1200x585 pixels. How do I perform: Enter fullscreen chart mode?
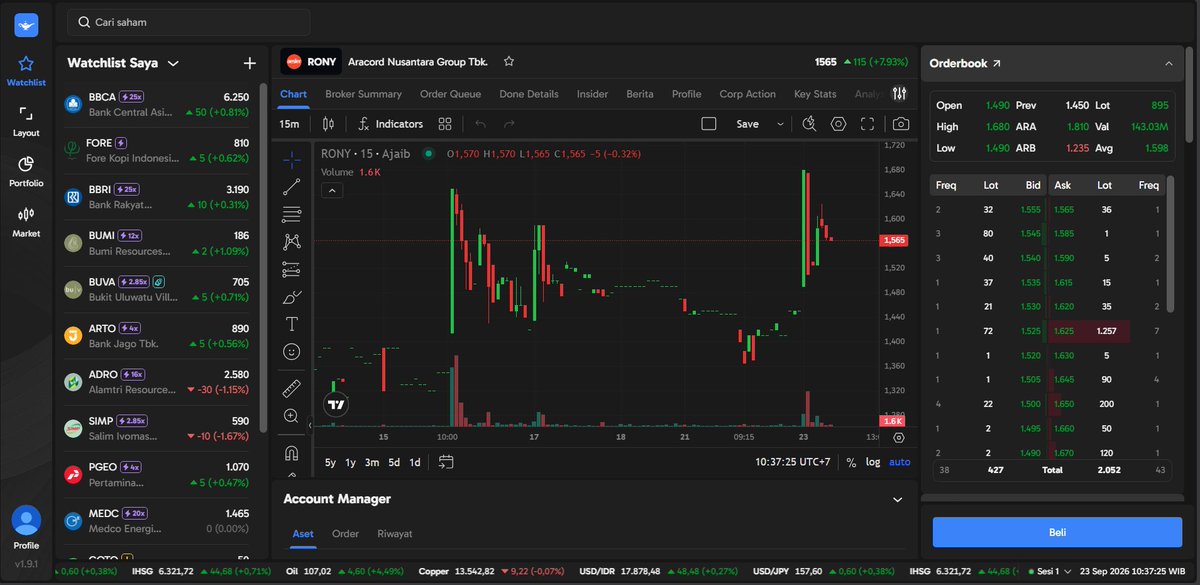pyautogui.click(x=867, y=124)
